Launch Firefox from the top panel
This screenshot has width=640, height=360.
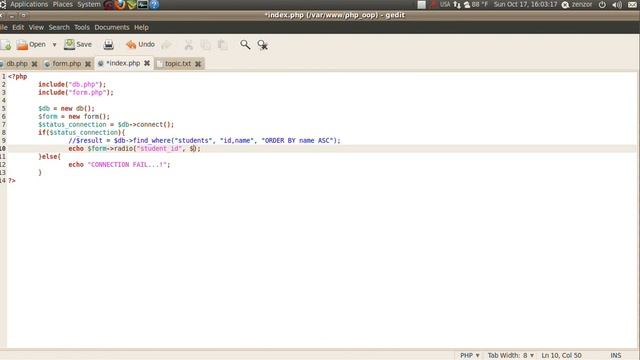120,4
